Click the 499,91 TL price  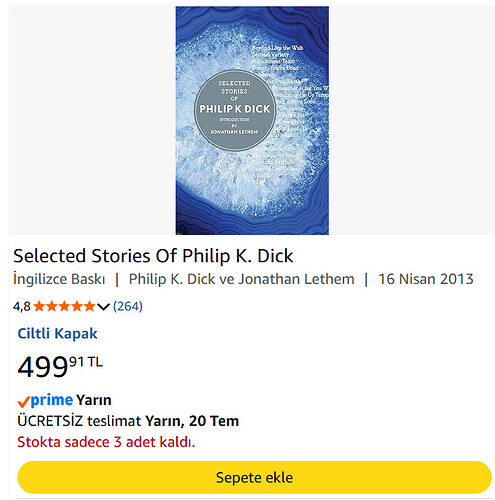tap(60, 366)
